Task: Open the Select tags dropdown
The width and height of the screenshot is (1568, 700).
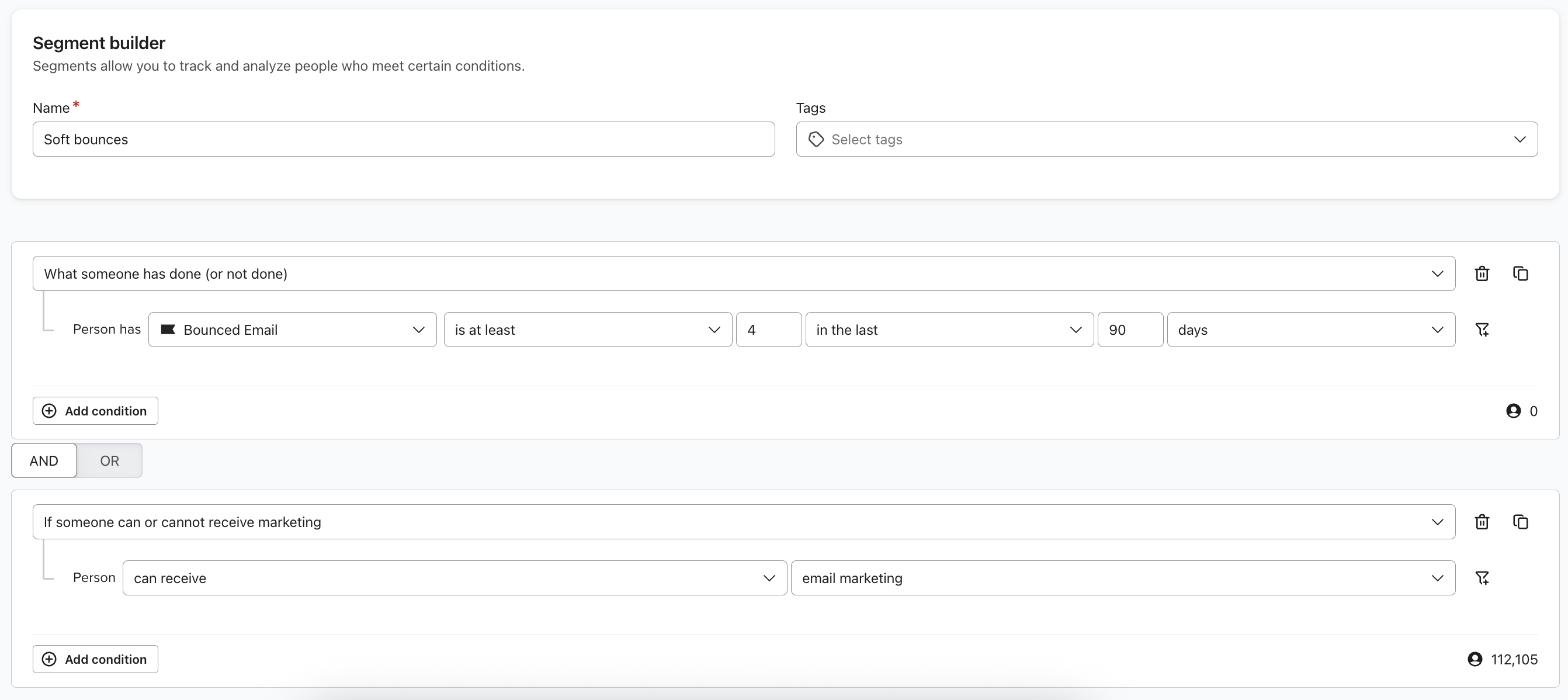Action: coord(1166,140)
